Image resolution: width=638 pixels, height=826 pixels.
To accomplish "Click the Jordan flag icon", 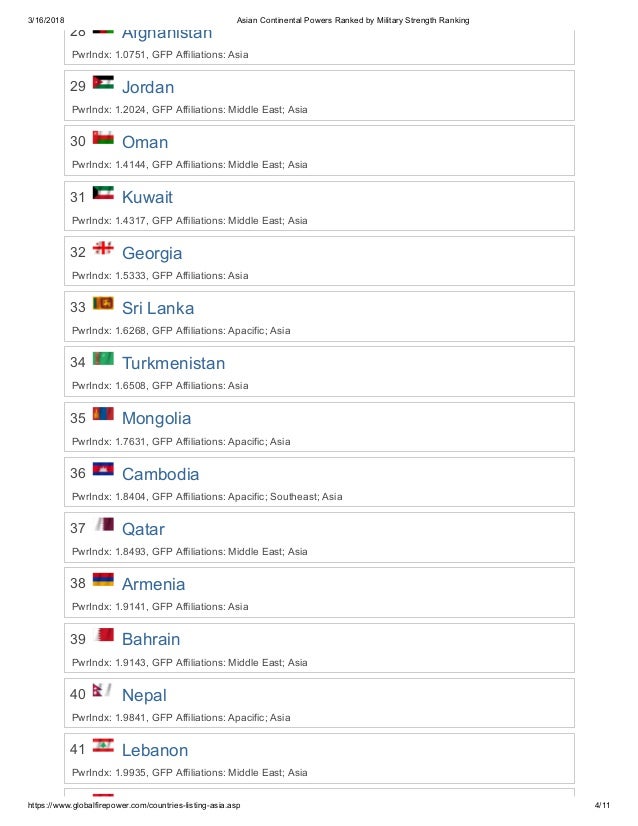I will [x=103, y=83].
